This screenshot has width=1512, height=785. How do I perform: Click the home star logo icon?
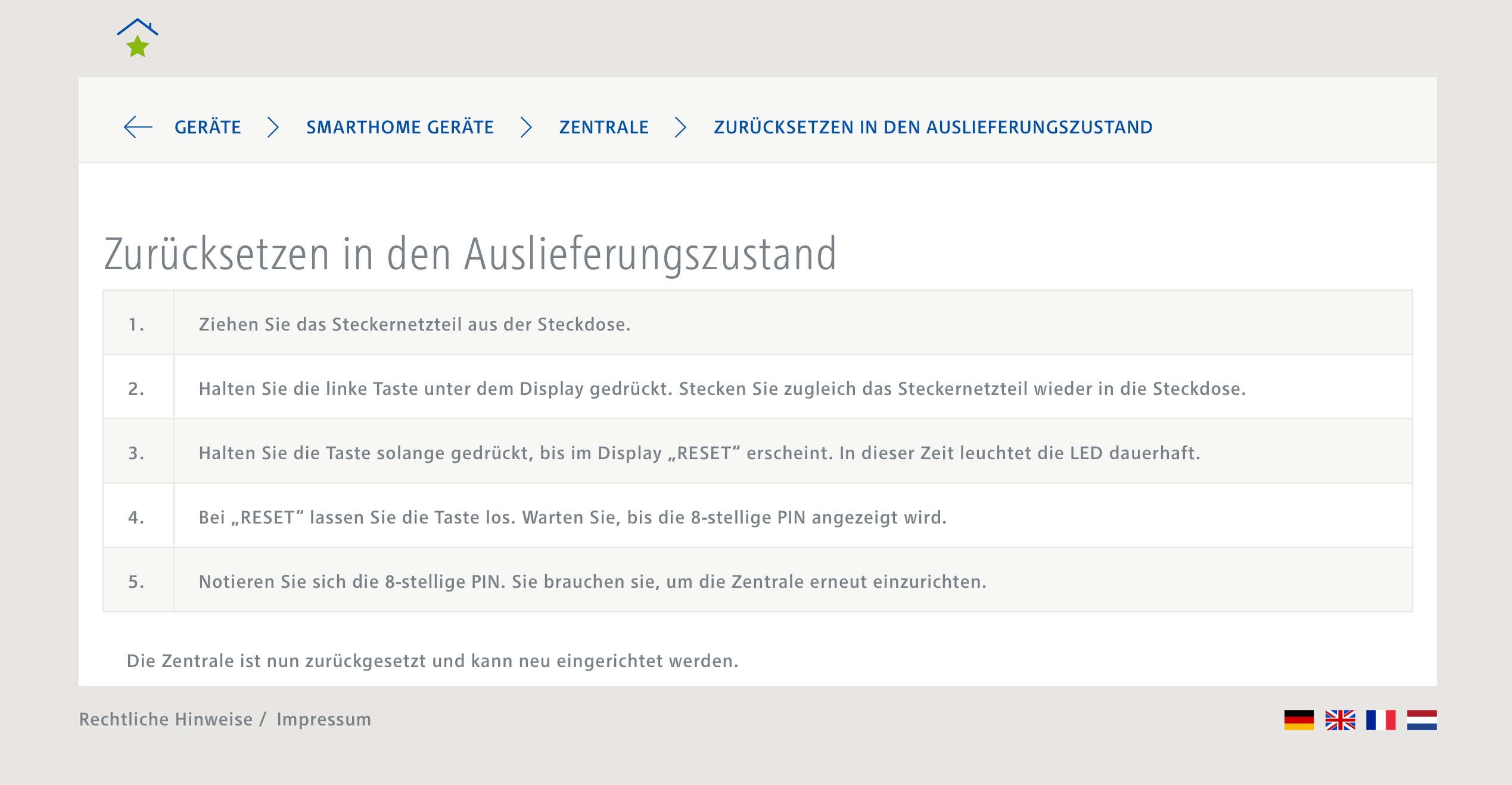pos(138,38)
